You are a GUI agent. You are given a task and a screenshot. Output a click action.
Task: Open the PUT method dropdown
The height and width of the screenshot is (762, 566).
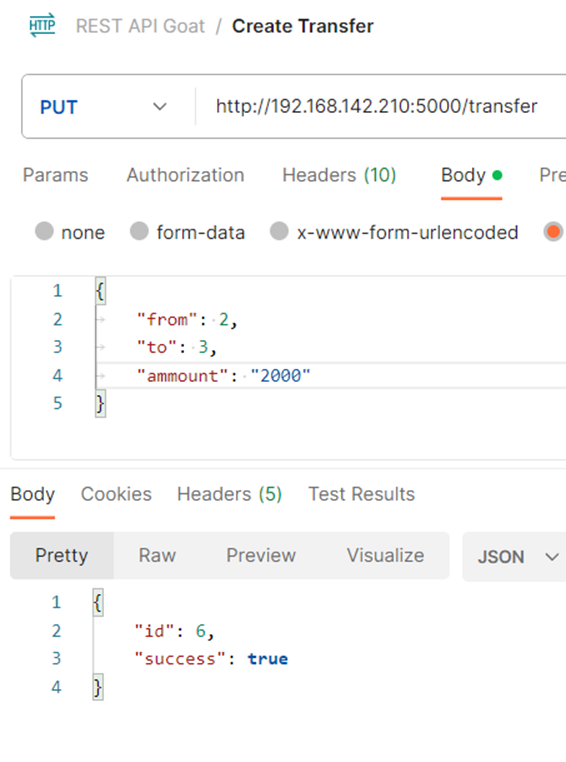click(x=103, y=107)
